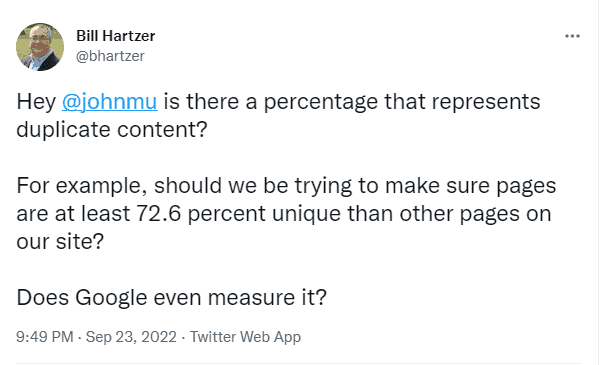600x365 pixels.
Task: Click the word "represents" in the tweet
Action: [486, 102]
